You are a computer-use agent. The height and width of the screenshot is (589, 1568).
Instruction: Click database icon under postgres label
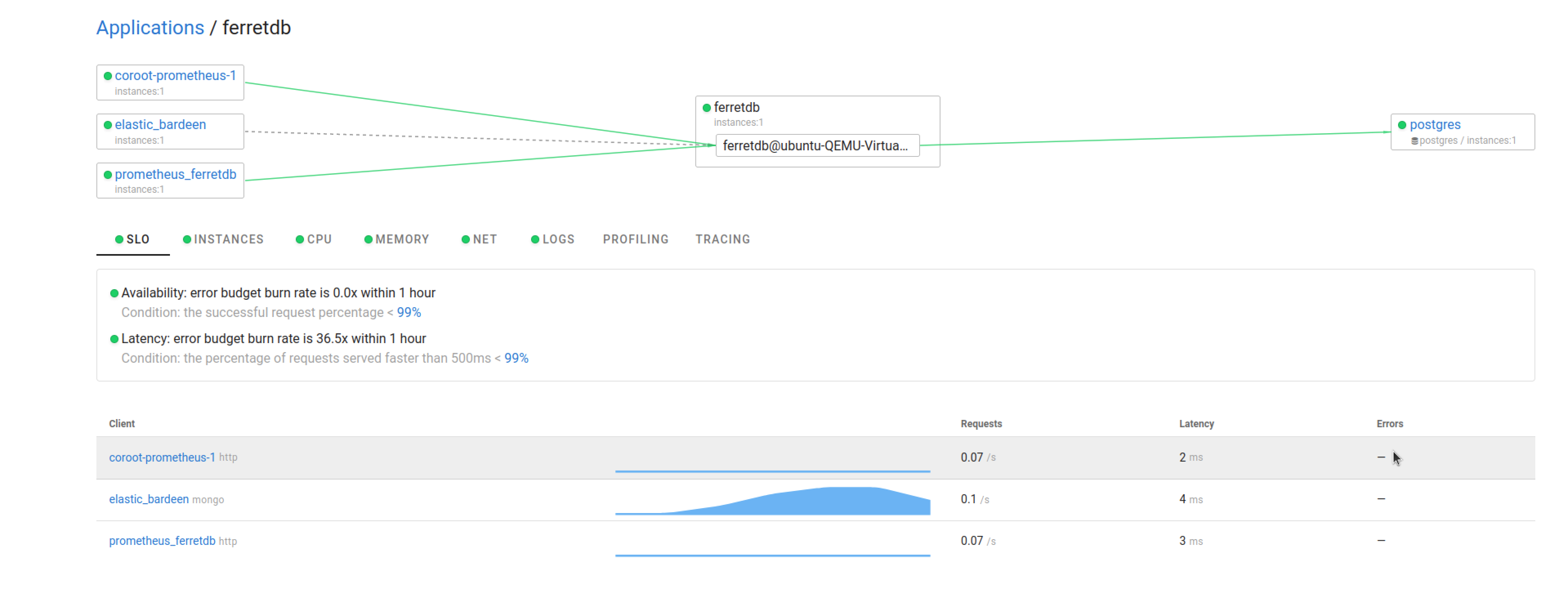(1414, 141)
